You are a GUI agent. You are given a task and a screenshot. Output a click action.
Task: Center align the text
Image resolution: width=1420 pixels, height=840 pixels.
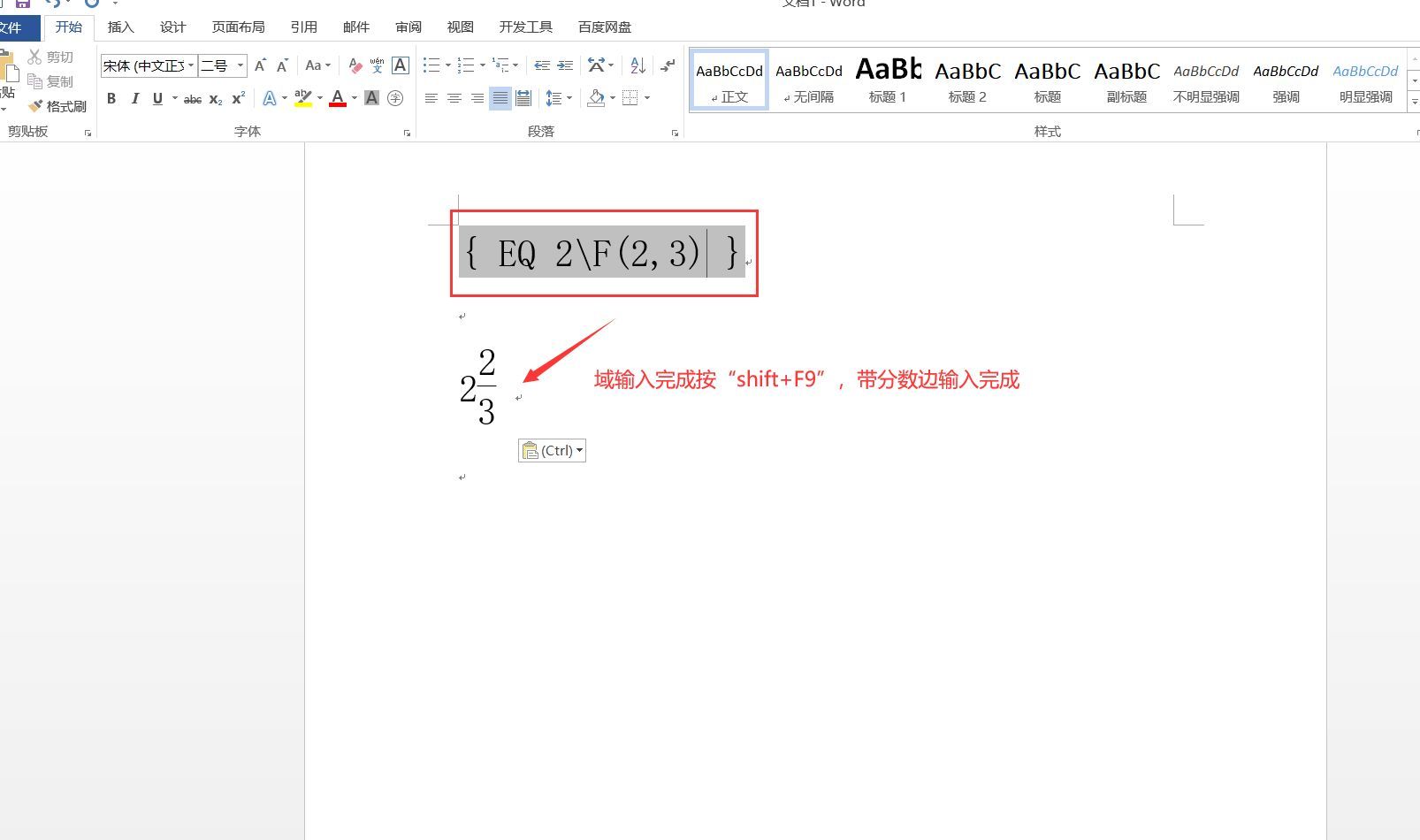(454, 98)
